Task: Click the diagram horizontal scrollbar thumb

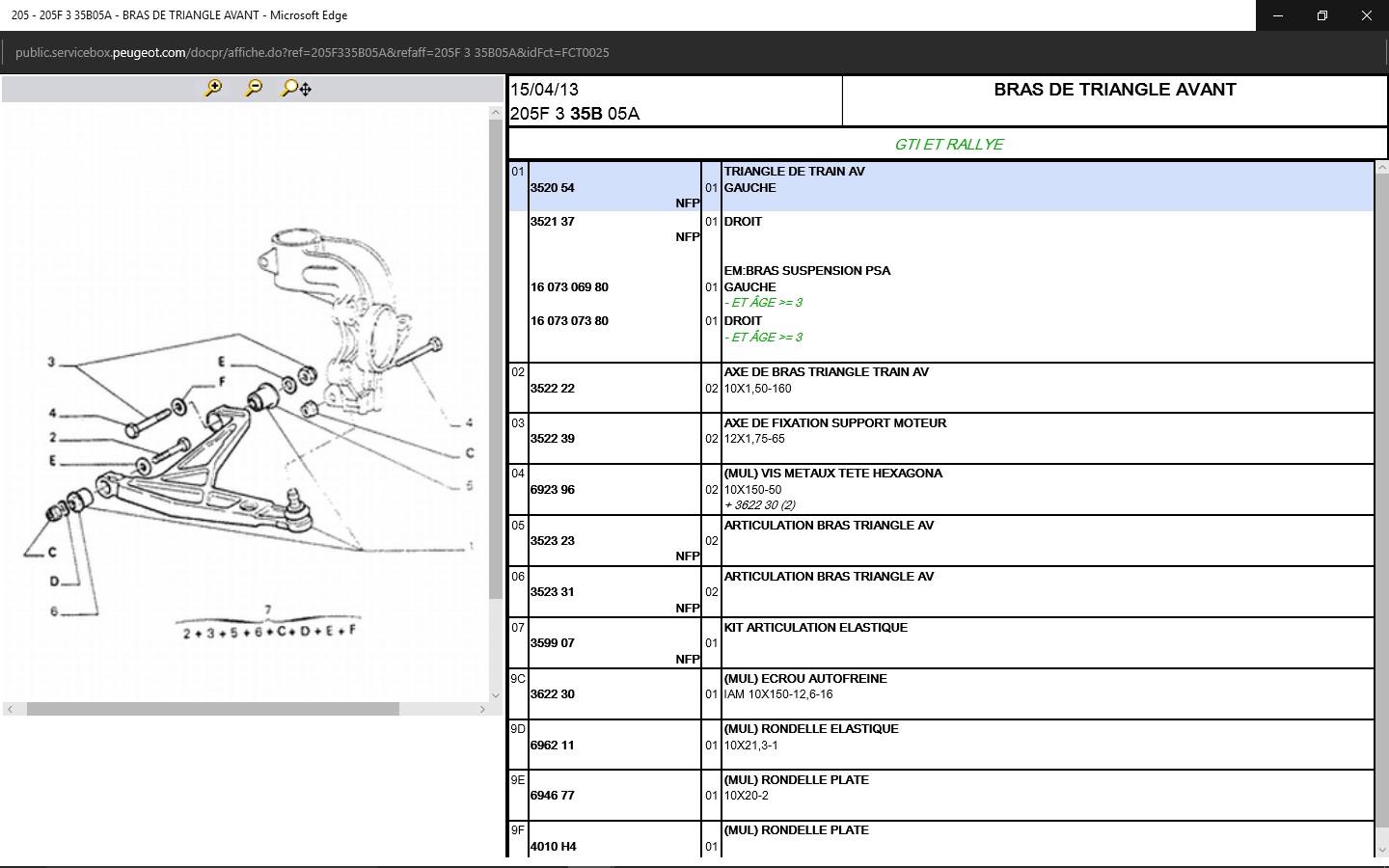Action: tap(212, 709)
